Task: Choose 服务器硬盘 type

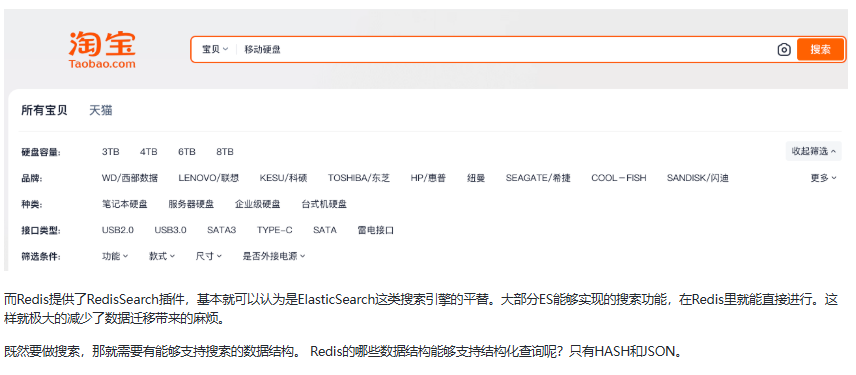Action: (x=191, y=204)
